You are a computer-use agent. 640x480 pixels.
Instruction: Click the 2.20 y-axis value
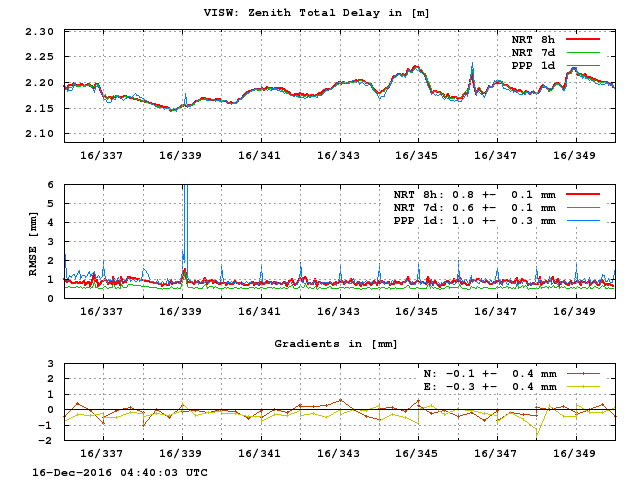point(39,83)
